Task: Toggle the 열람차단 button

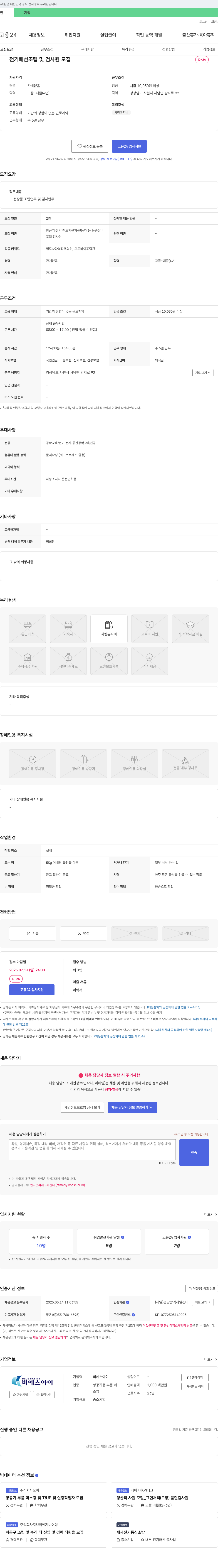Action: pyautogui.click(x=44, y=1394)
